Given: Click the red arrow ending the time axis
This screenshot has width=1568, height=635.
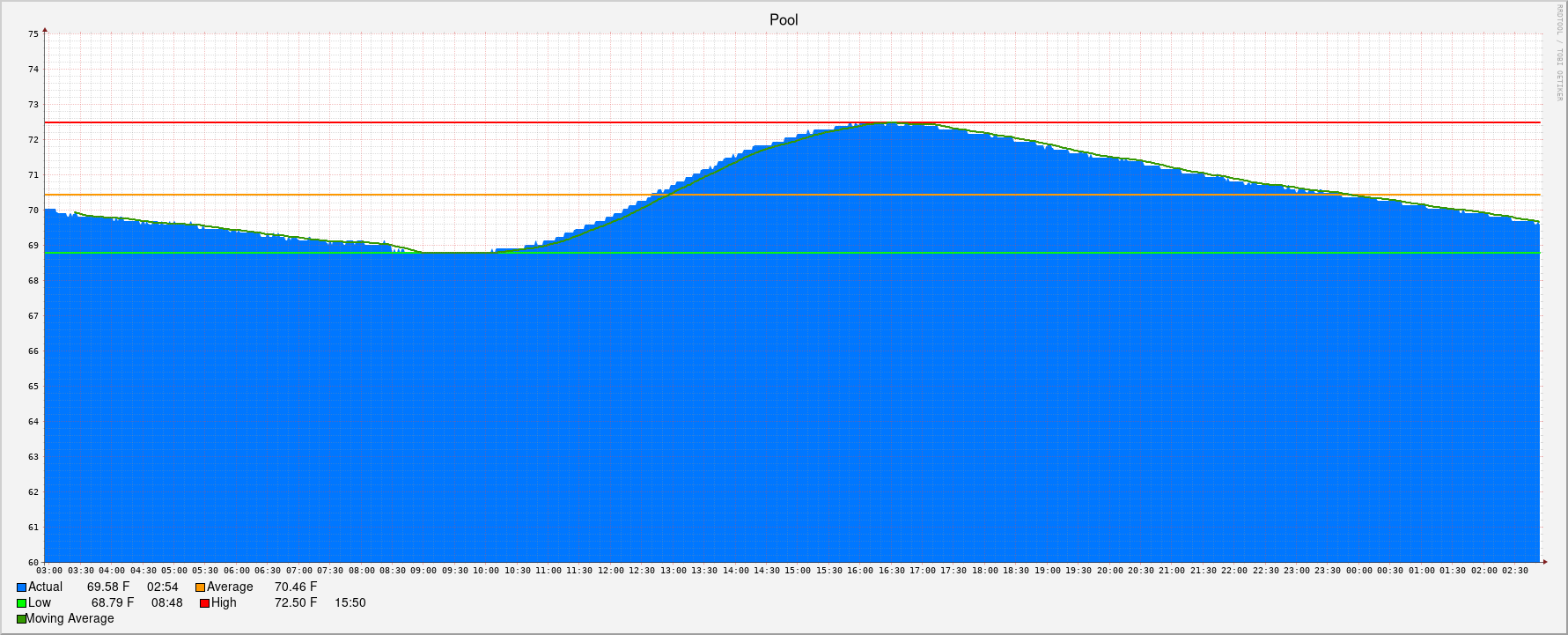Looking at the screenshot, I should coord(1543,561).
